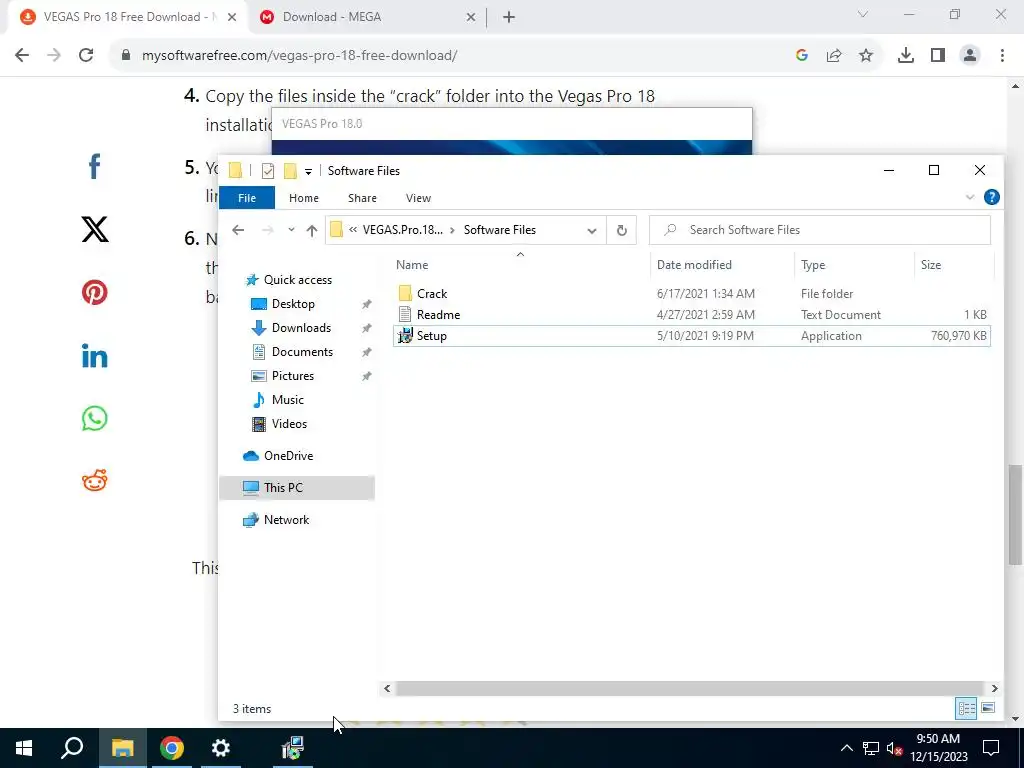The height and width of the screenshot is (768, 1024).
Task: Click the Facebook share icon
Action: 95,167
